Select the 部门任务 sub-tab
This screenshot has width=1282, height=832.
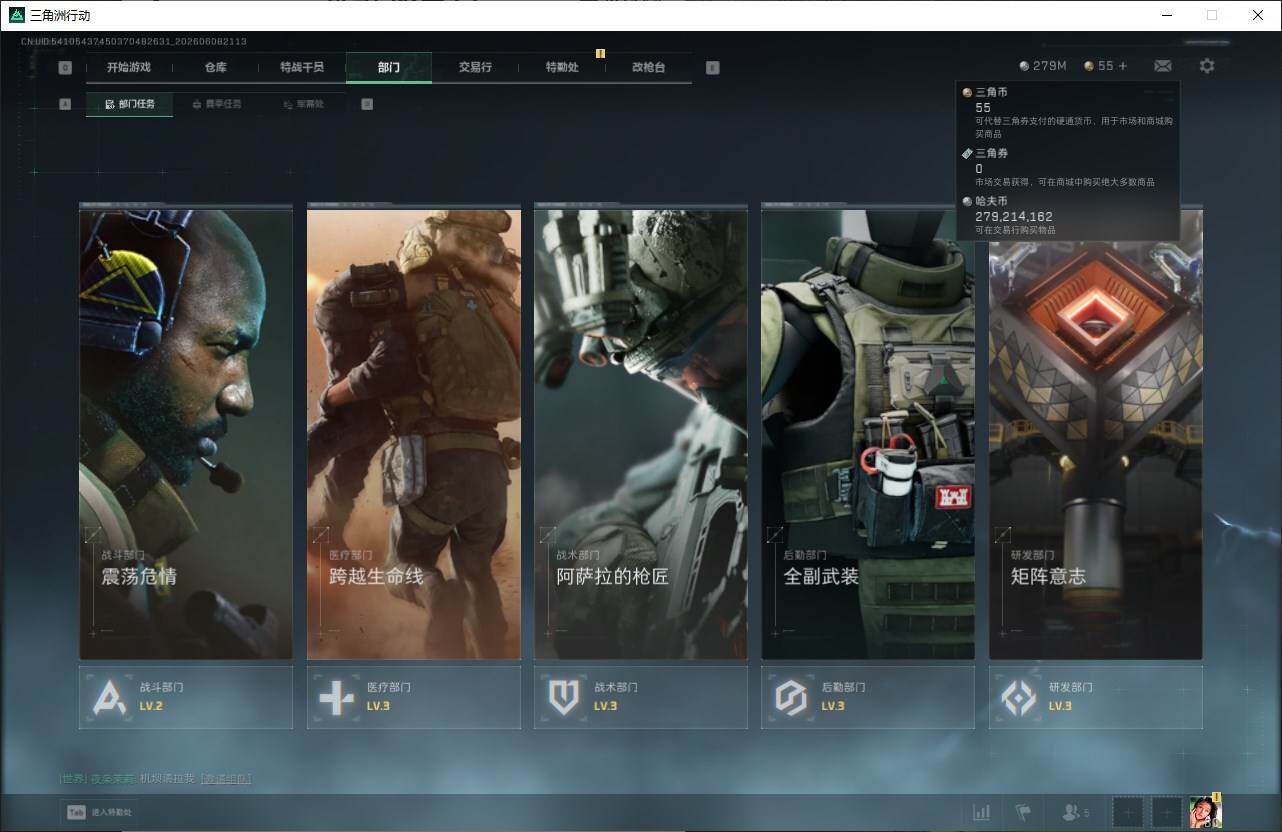tap(129, 104)
